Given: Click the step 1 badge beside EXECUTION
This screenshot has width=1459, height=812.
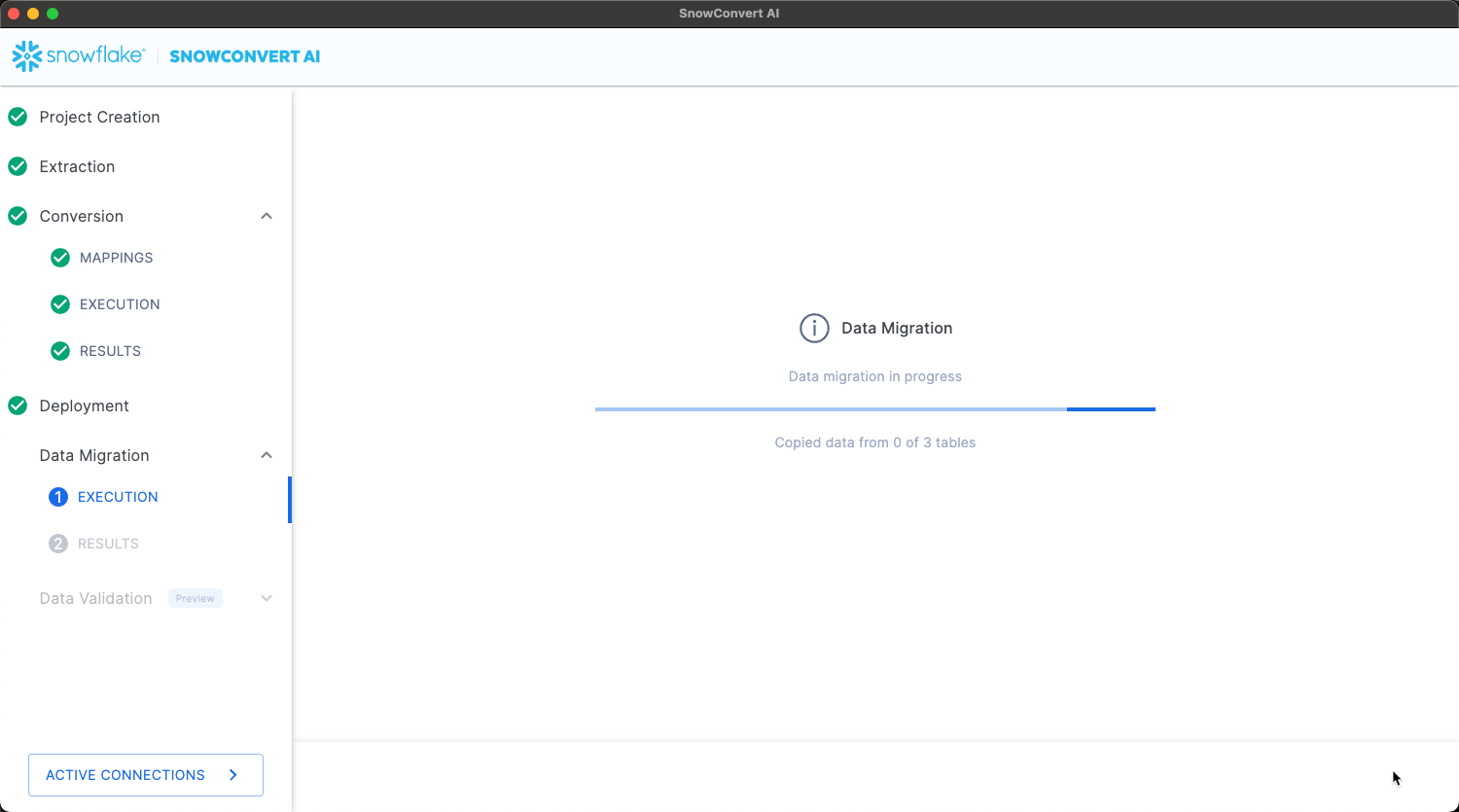Looking at the screenshot, I should 58,497.
